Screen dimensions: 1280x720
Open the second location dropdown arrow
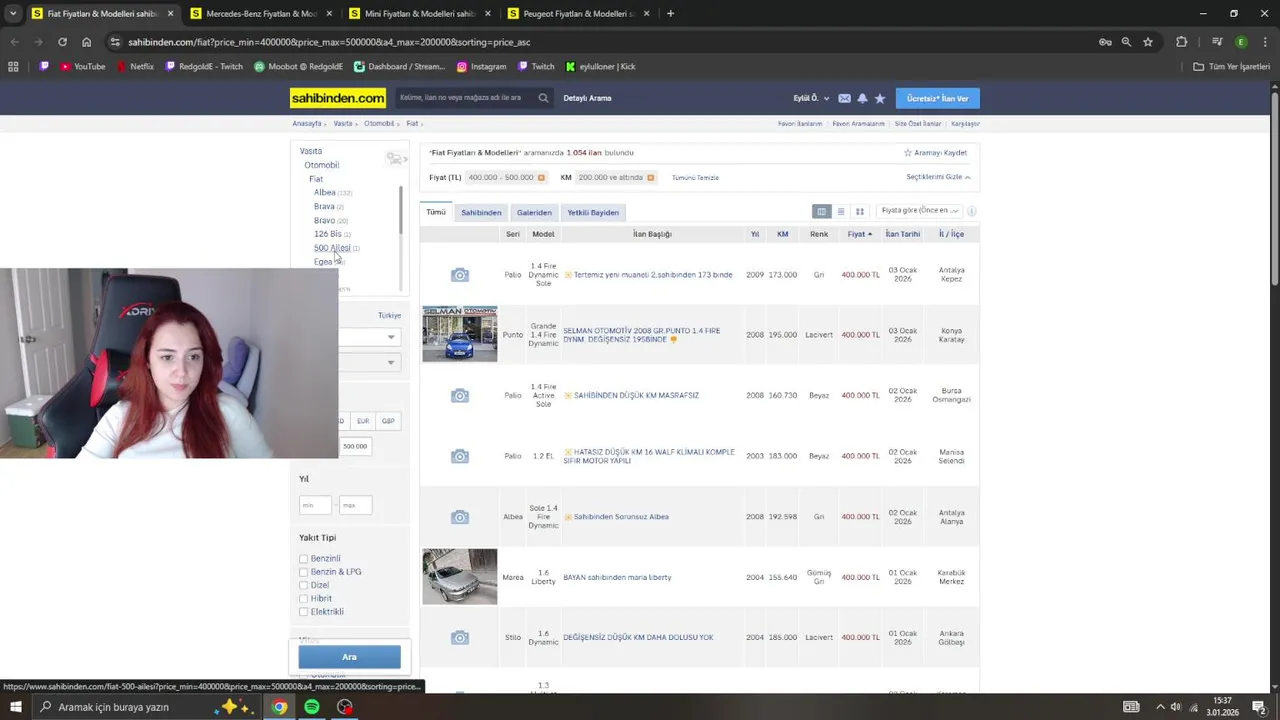point(391,362)
